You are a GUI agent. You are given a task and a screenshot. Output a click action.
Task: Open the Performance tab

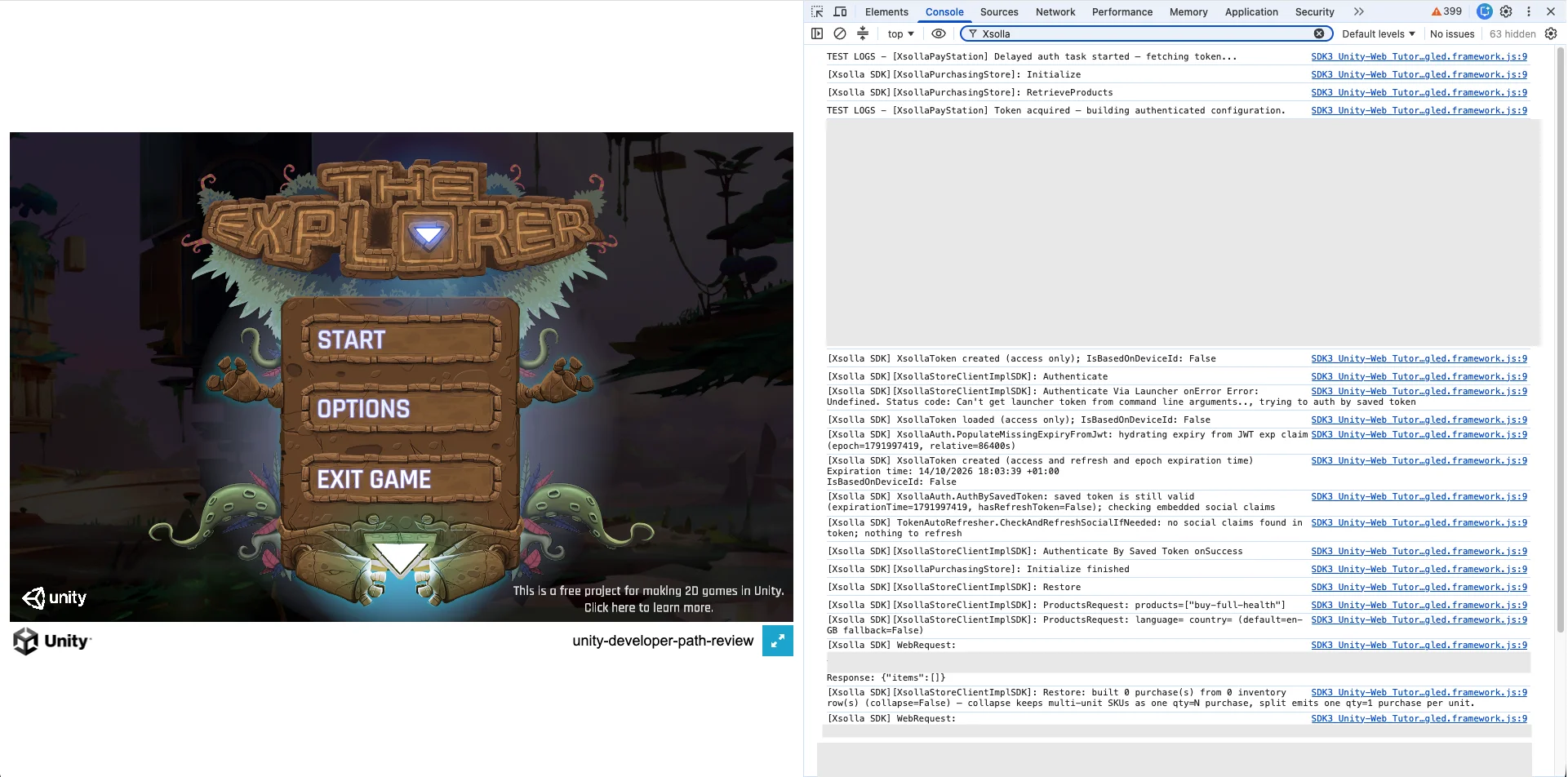click(x=1122, y=11)
